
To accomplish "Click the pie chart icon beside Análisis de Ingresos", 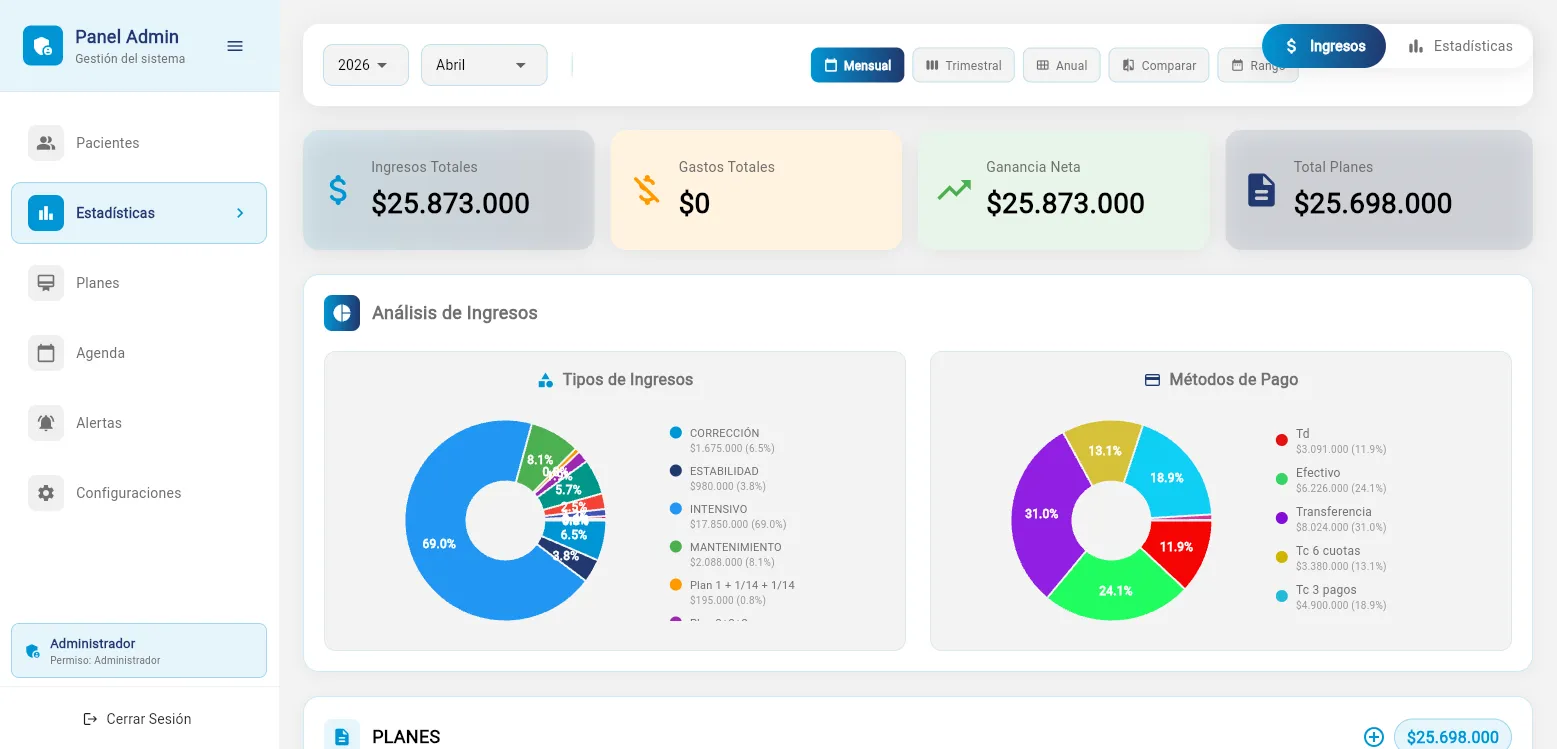I will point(342,313).
